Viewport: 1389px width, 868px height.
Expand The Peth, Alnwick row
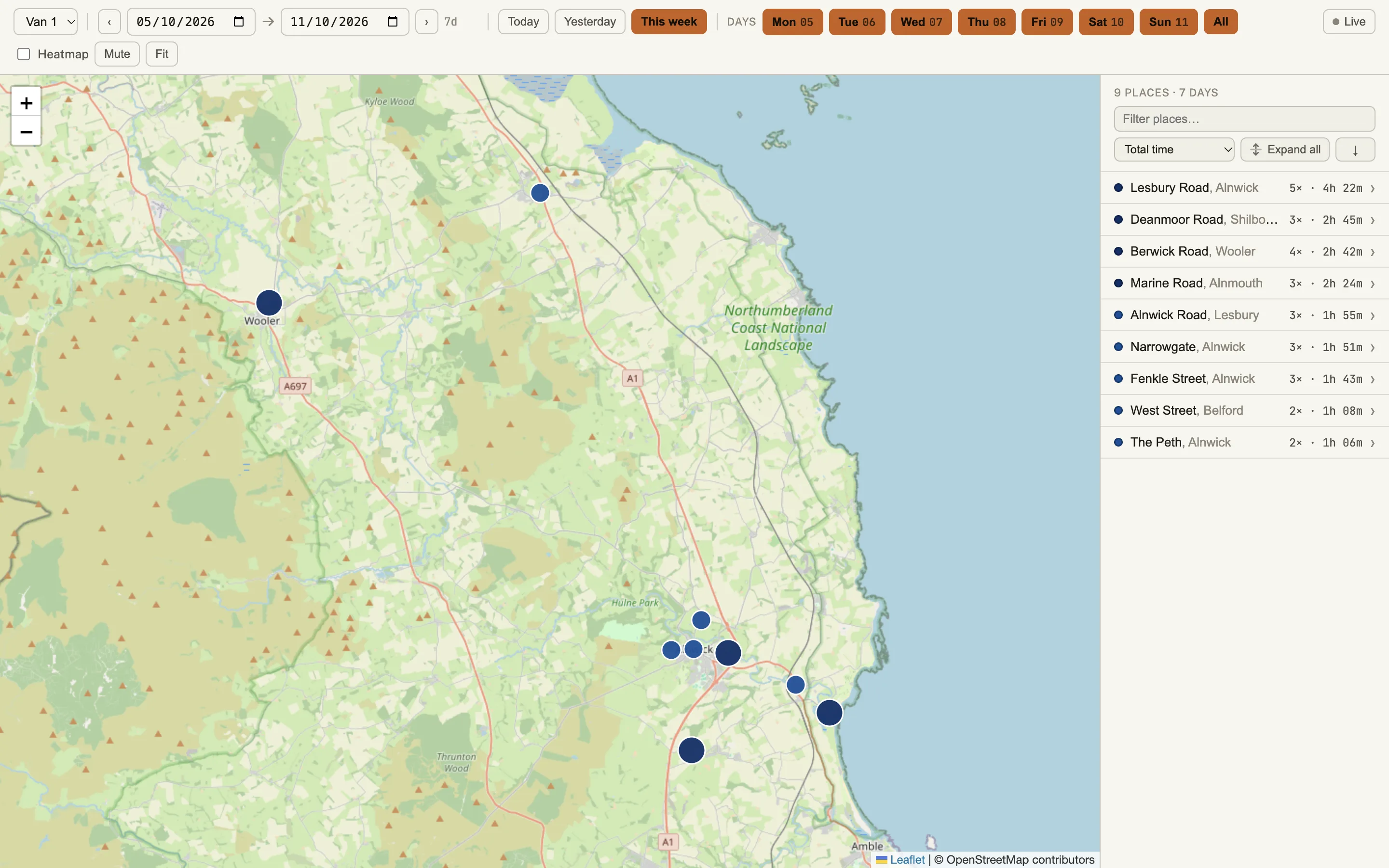point(1244,443)
